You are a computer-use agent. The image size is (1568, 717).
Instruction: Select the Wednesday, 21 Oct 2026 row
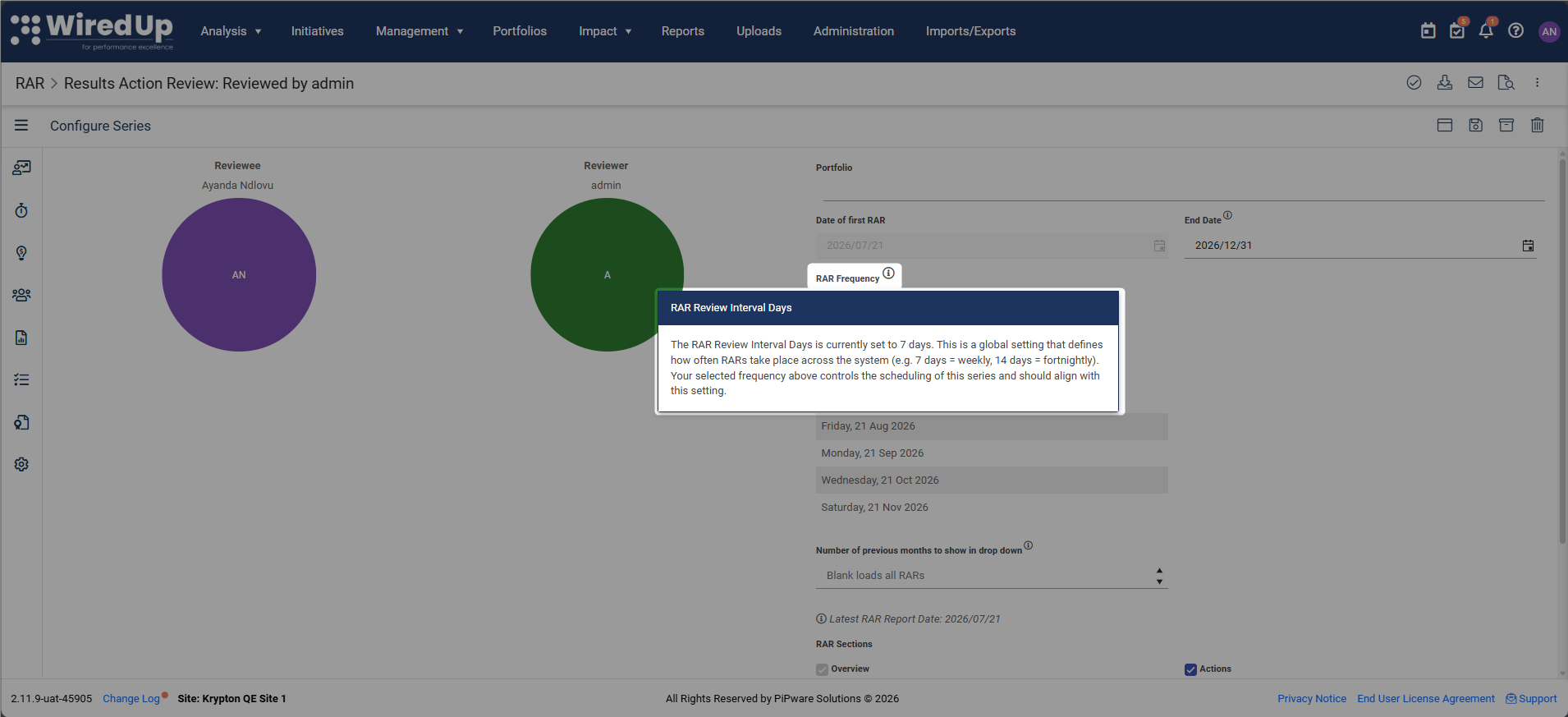tap(992, 480)
